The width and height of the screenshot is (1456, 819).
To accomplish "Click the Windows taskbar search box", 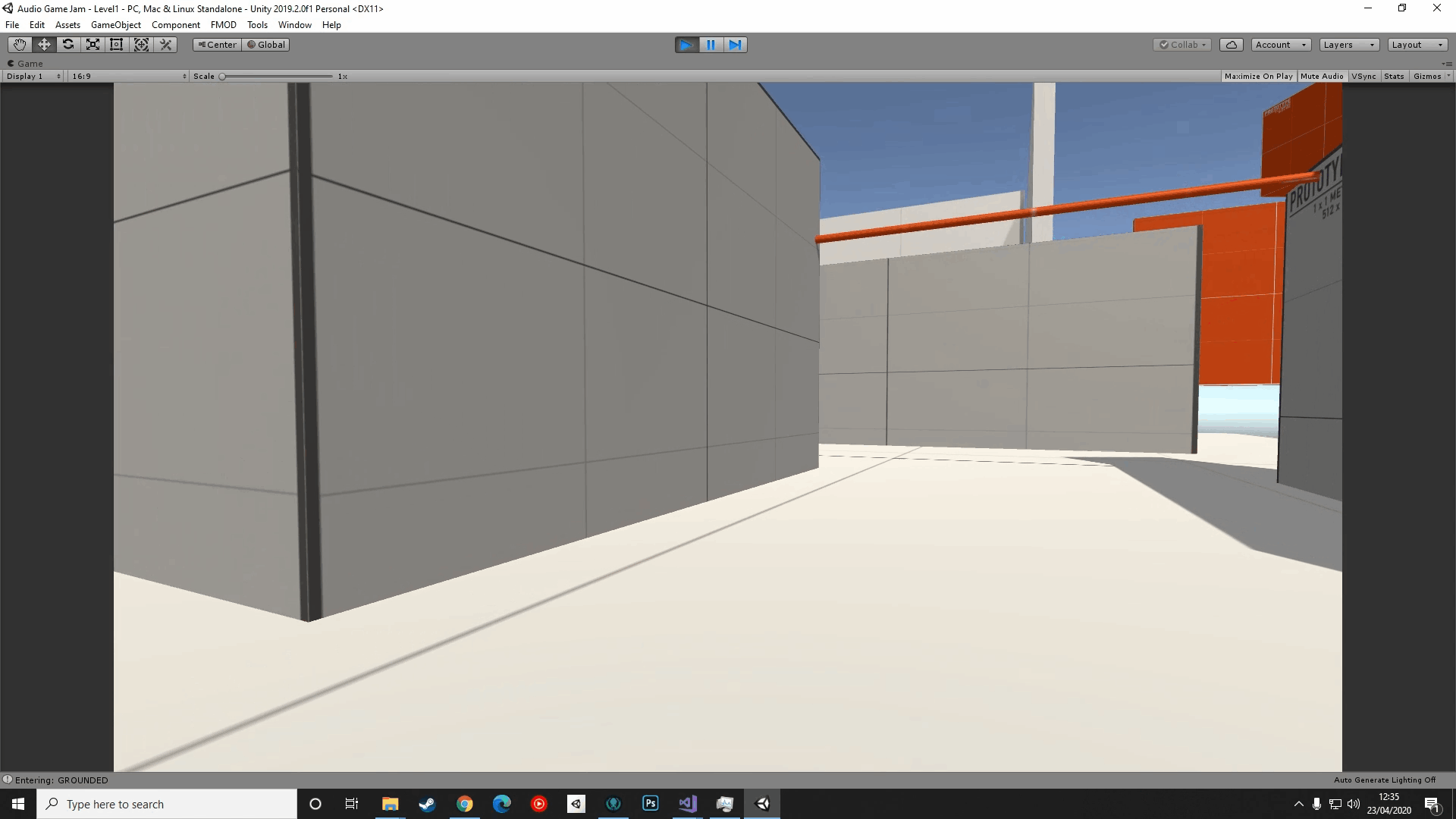I will (167, 804).
